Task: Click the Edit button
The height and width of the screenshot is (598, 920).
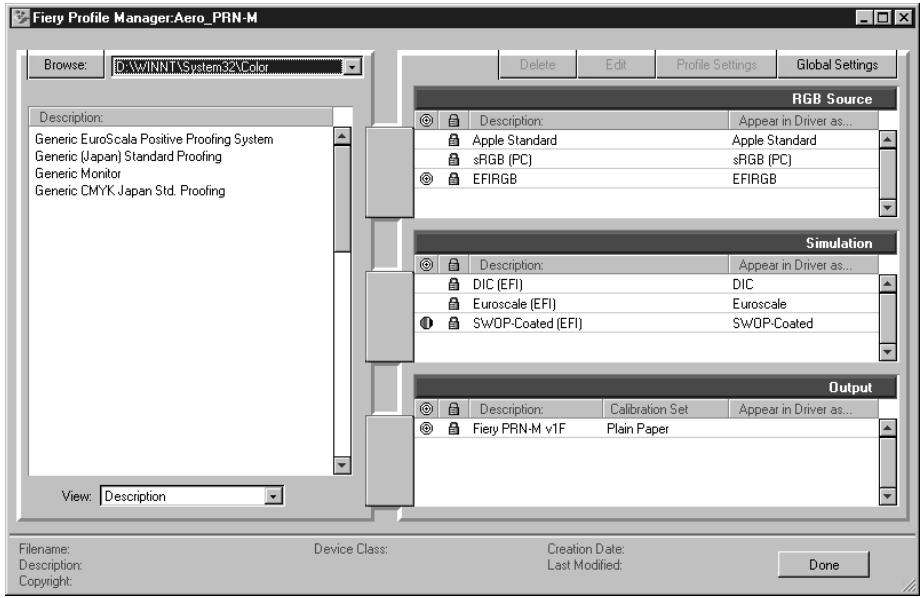Action: tap(616, 65)
